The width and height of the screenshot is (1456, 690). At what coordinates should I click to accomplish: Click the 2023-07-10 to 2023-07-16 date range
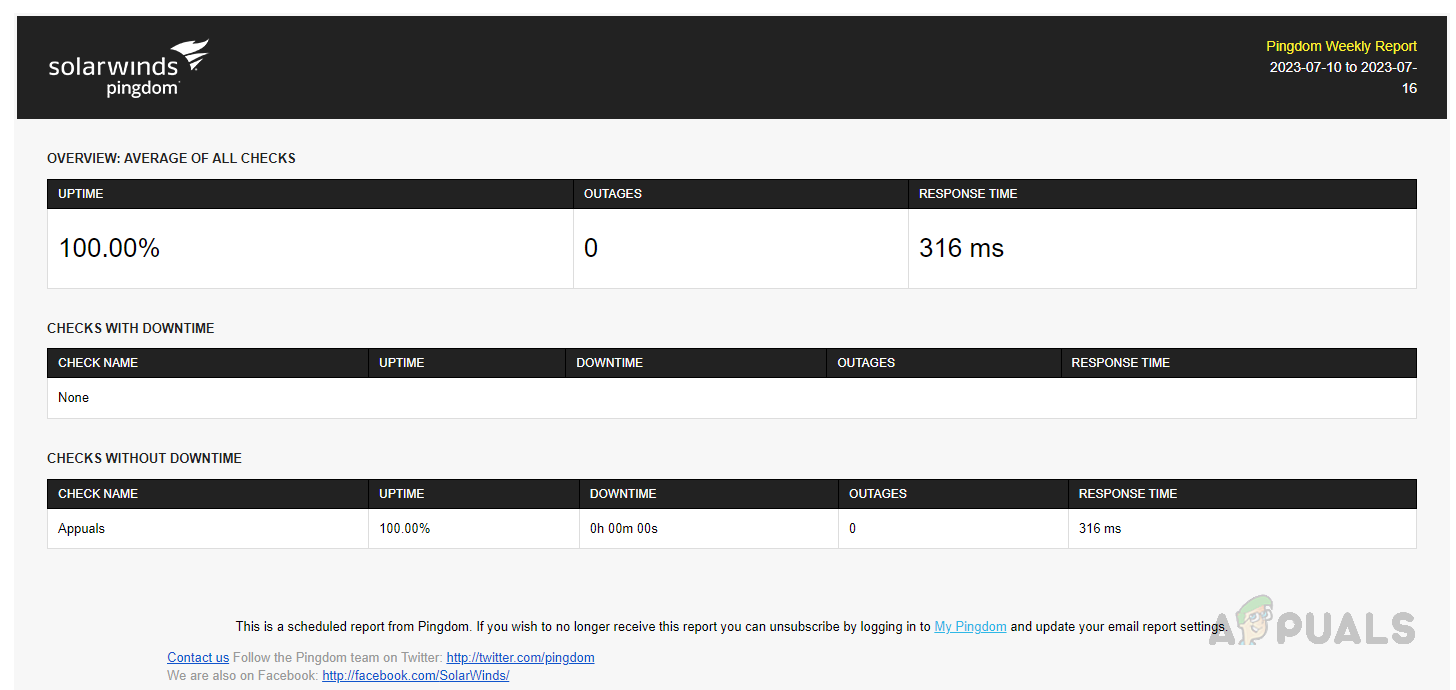coord(1343,78)
